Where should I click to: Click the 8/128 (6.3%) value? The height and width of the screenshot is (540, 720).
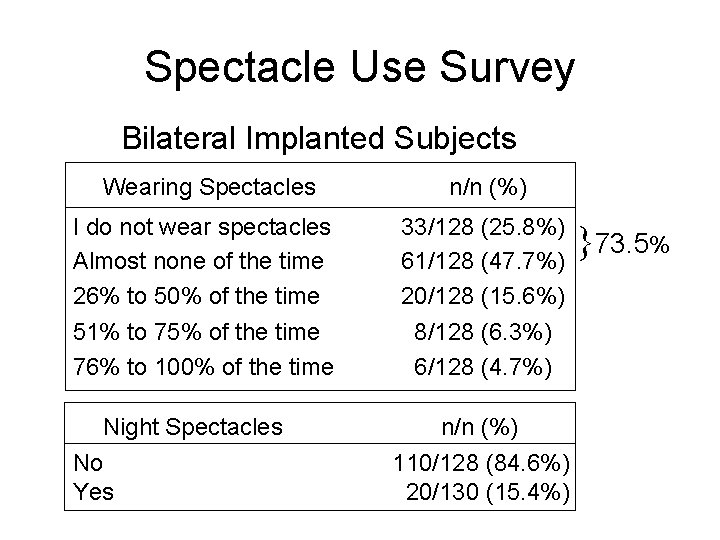coord(483,332)
